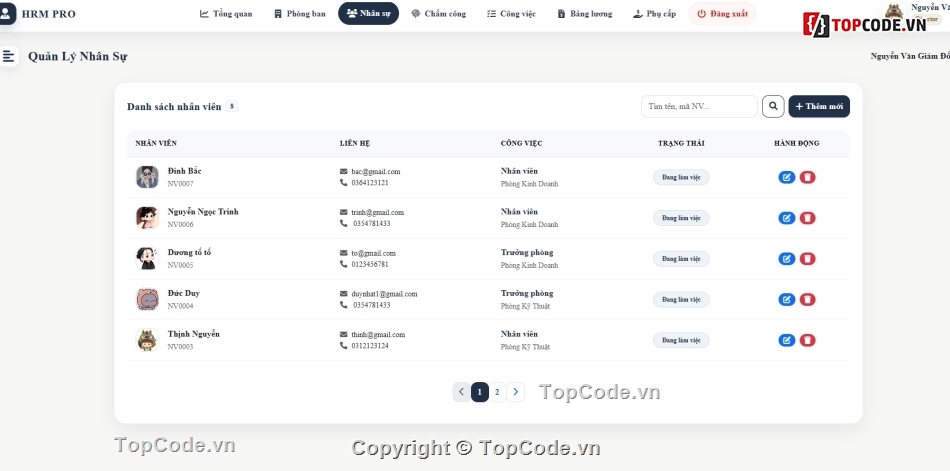
Task: Delete Đinh Bắc using trash icon
Action: tap(807, 177)
